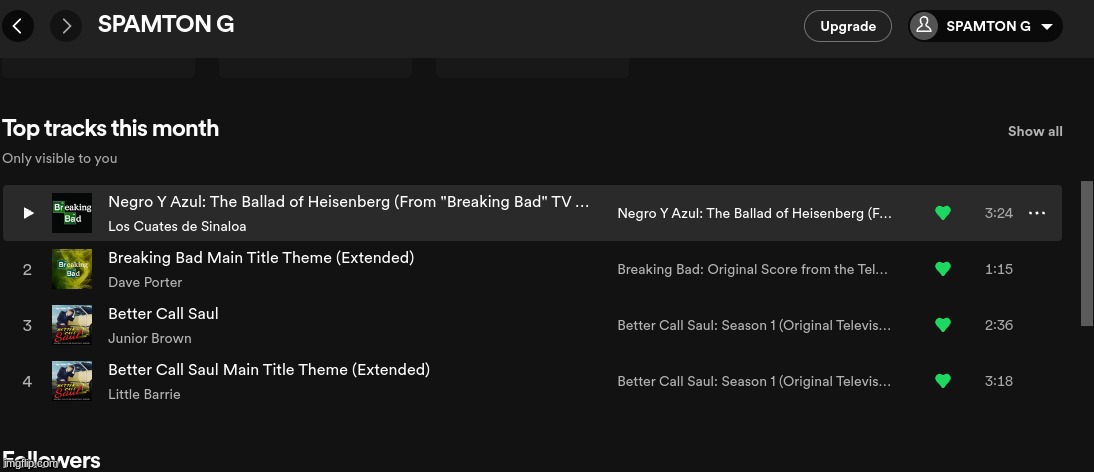Open the Breaking Bad Original Score album link
Screen dimensions: 1094x472
point(752,269)
